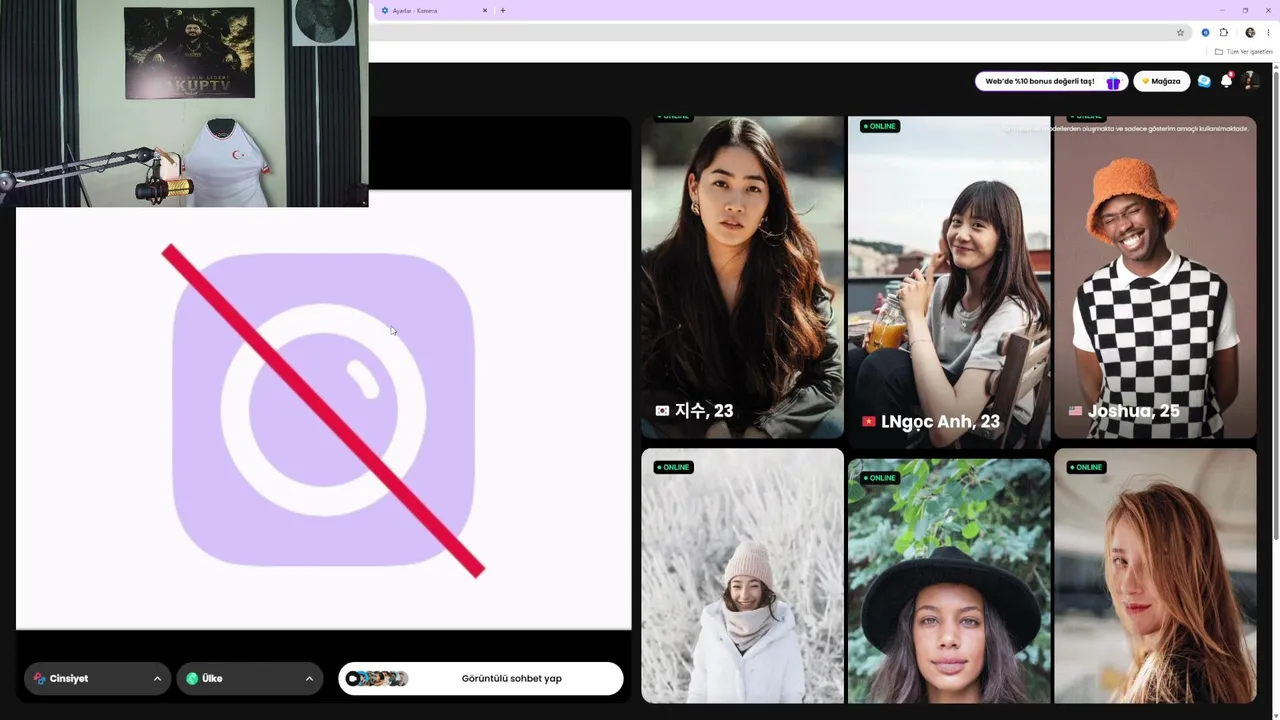Open the Tüm Yer İşaretleri bookmarks folder
Screen dimensions: 1280x720
click(1244, 51)
